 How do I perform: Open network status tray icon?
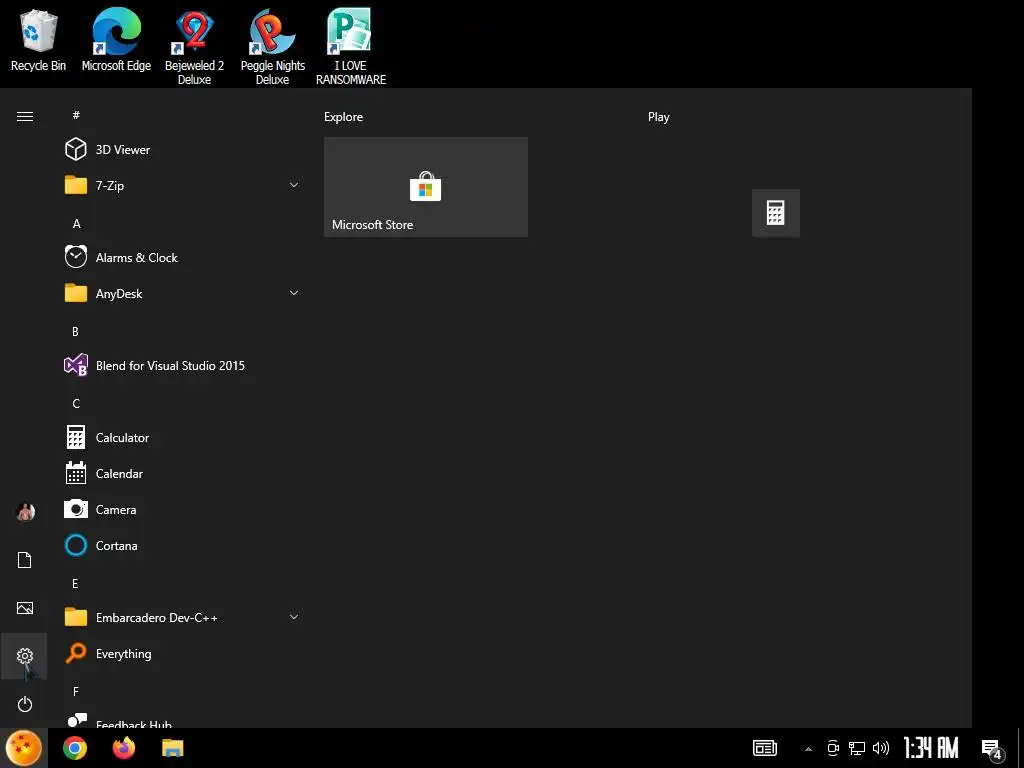[857, 748]
